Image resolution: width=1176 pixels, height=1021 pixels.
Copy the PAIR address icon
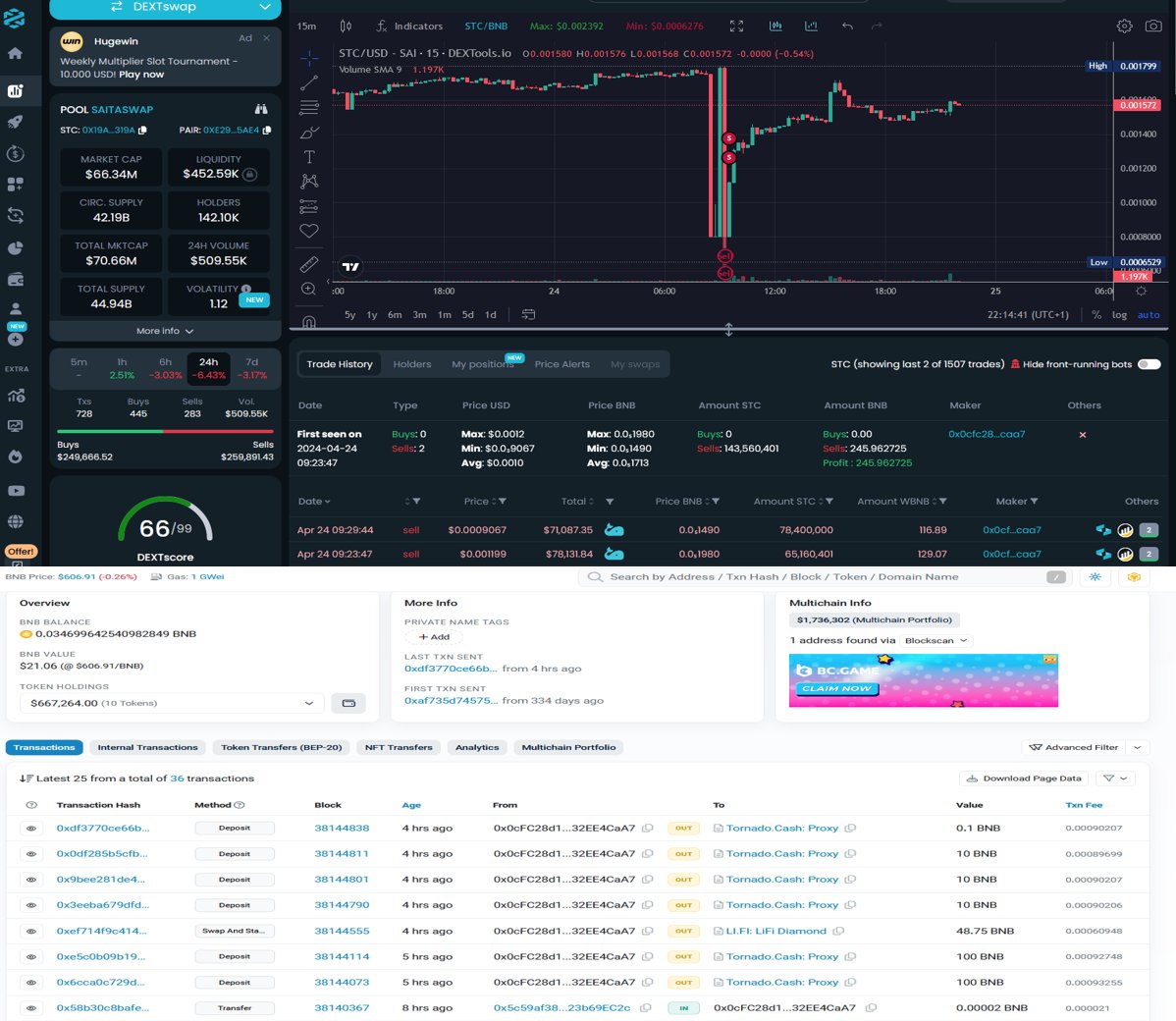pyautogui.click(x=266, y=130)
